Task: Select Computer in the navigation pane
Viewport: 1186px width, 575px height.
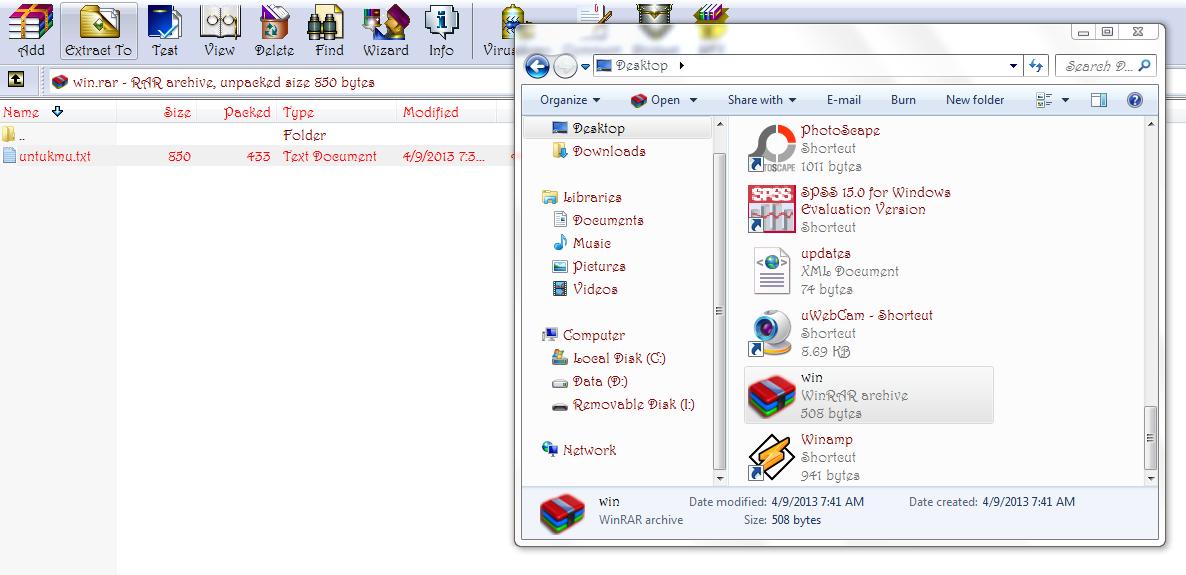Action: click(x=594, y=335)
